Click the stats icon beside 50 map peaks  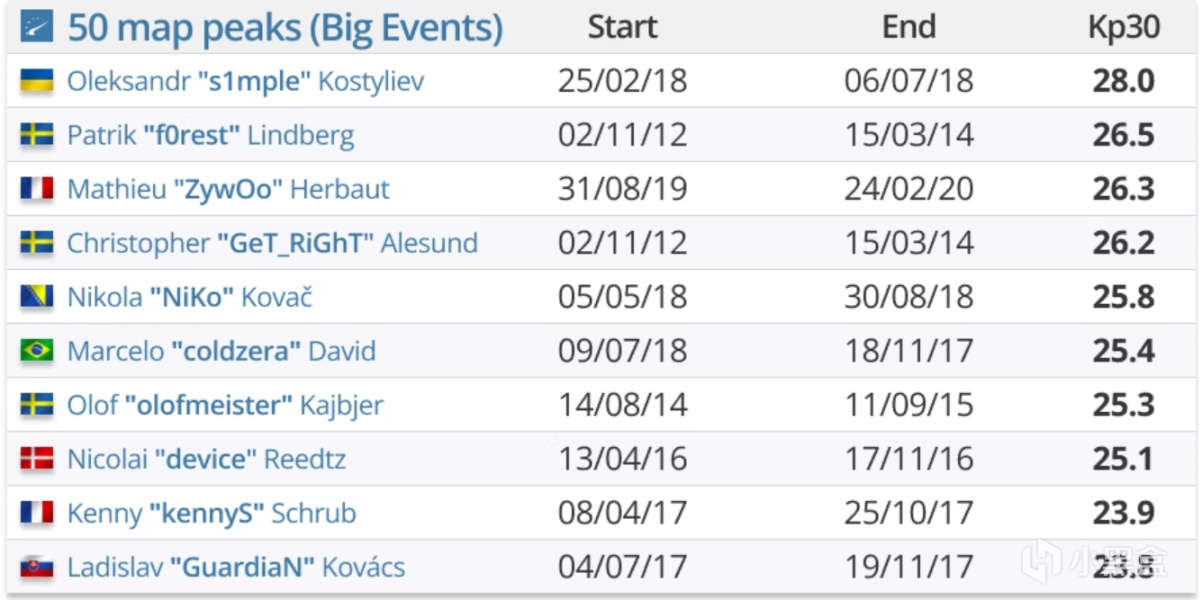click(38, 27)
